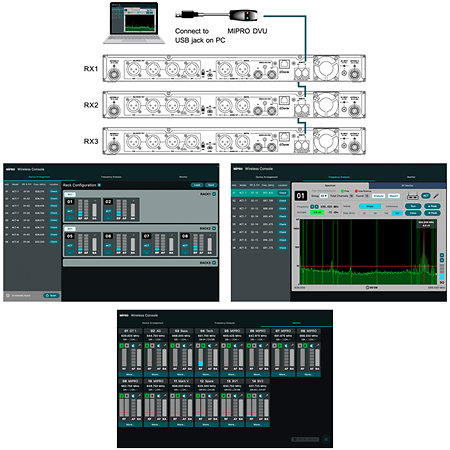The image size is (450, 450).
Task: Click Clear button in Spectrum panel
Action: tap(413, 213)
